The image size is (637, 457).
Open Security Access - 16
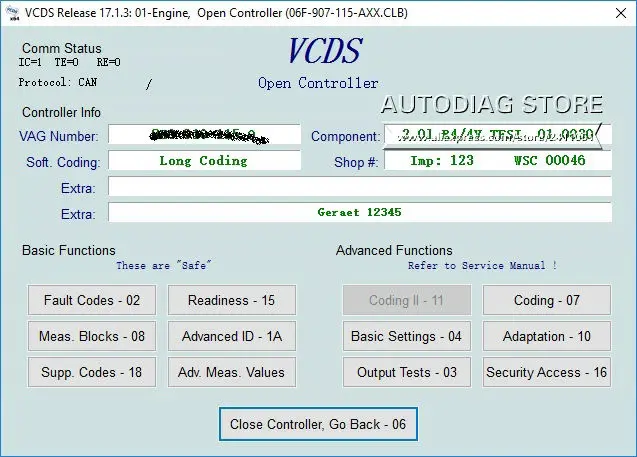coord(547,372)
